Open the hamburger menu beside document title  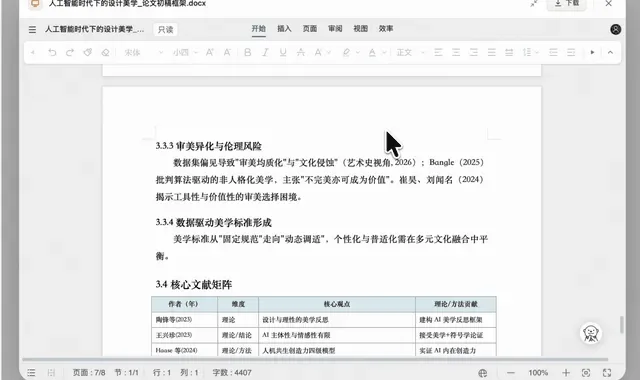[x=32, y=29]
